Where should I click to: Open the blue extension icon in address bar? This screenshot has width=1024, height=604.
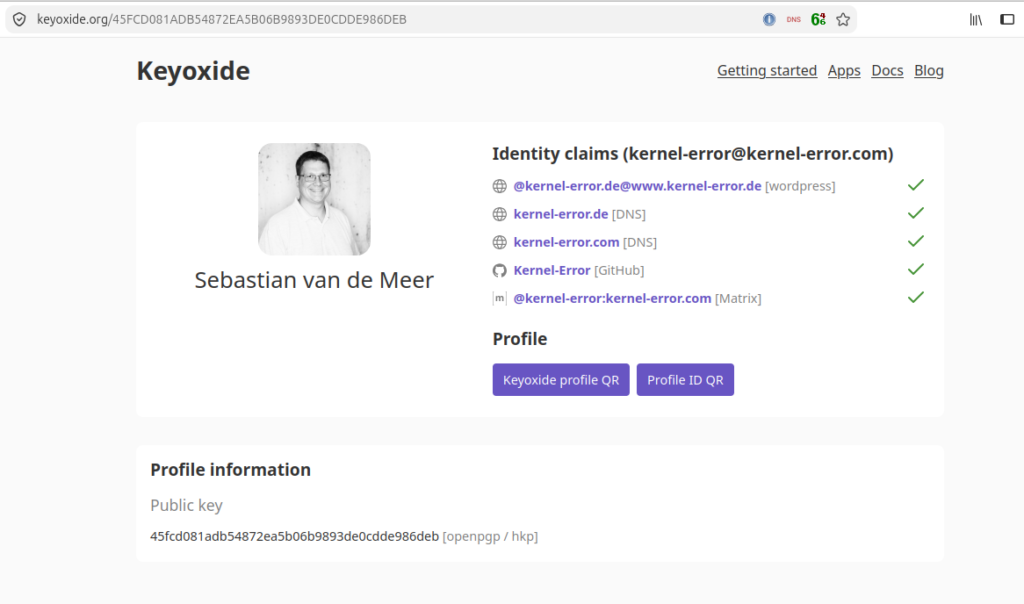pos(769,20)
